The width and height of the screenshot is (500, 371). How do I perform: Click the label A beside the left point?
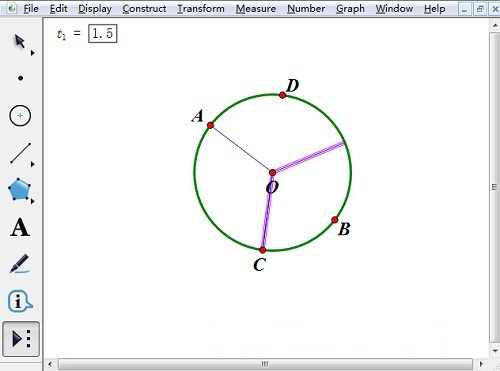198,116
